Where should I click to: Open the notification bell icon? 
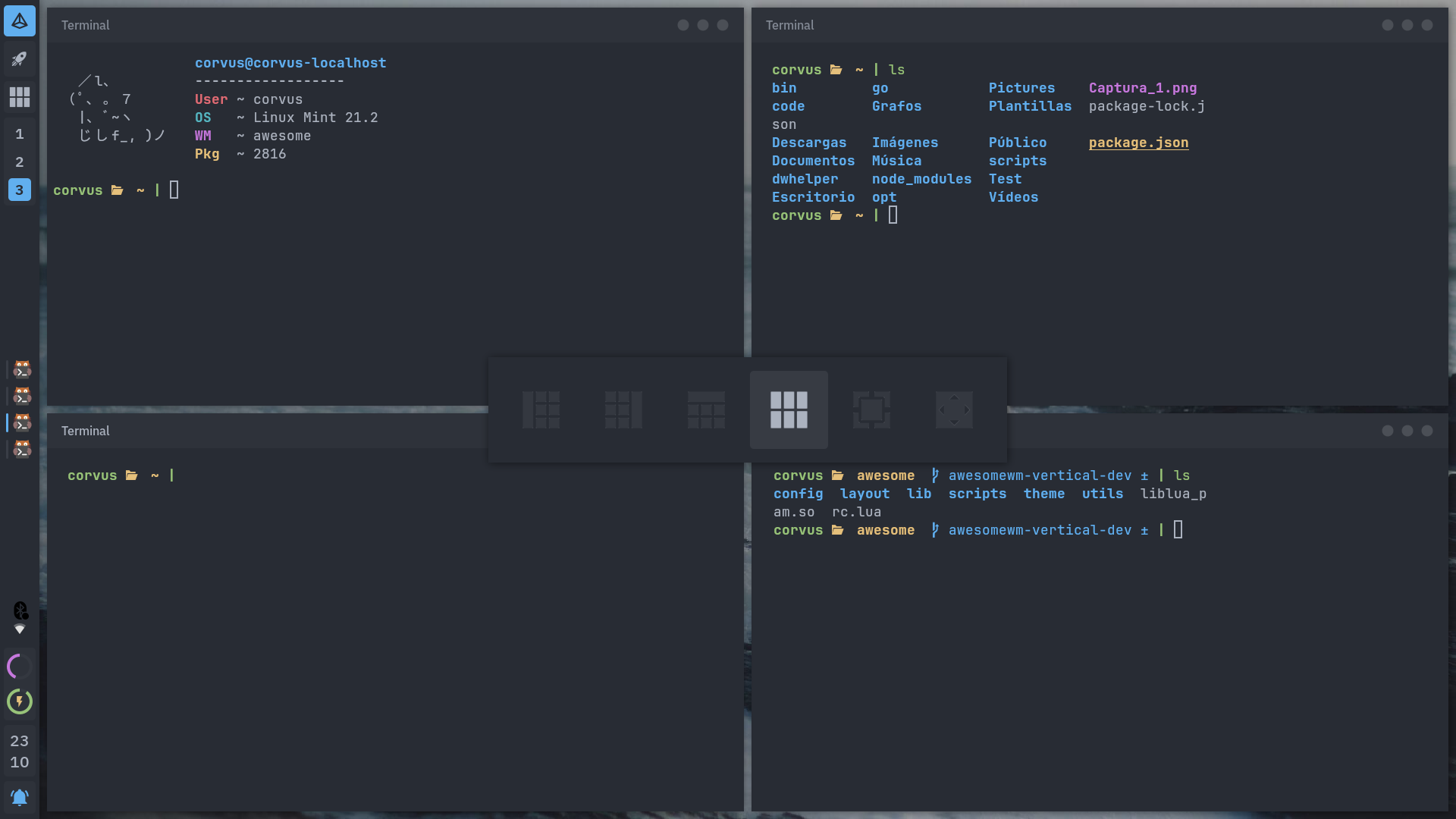[x=20, y=797]
